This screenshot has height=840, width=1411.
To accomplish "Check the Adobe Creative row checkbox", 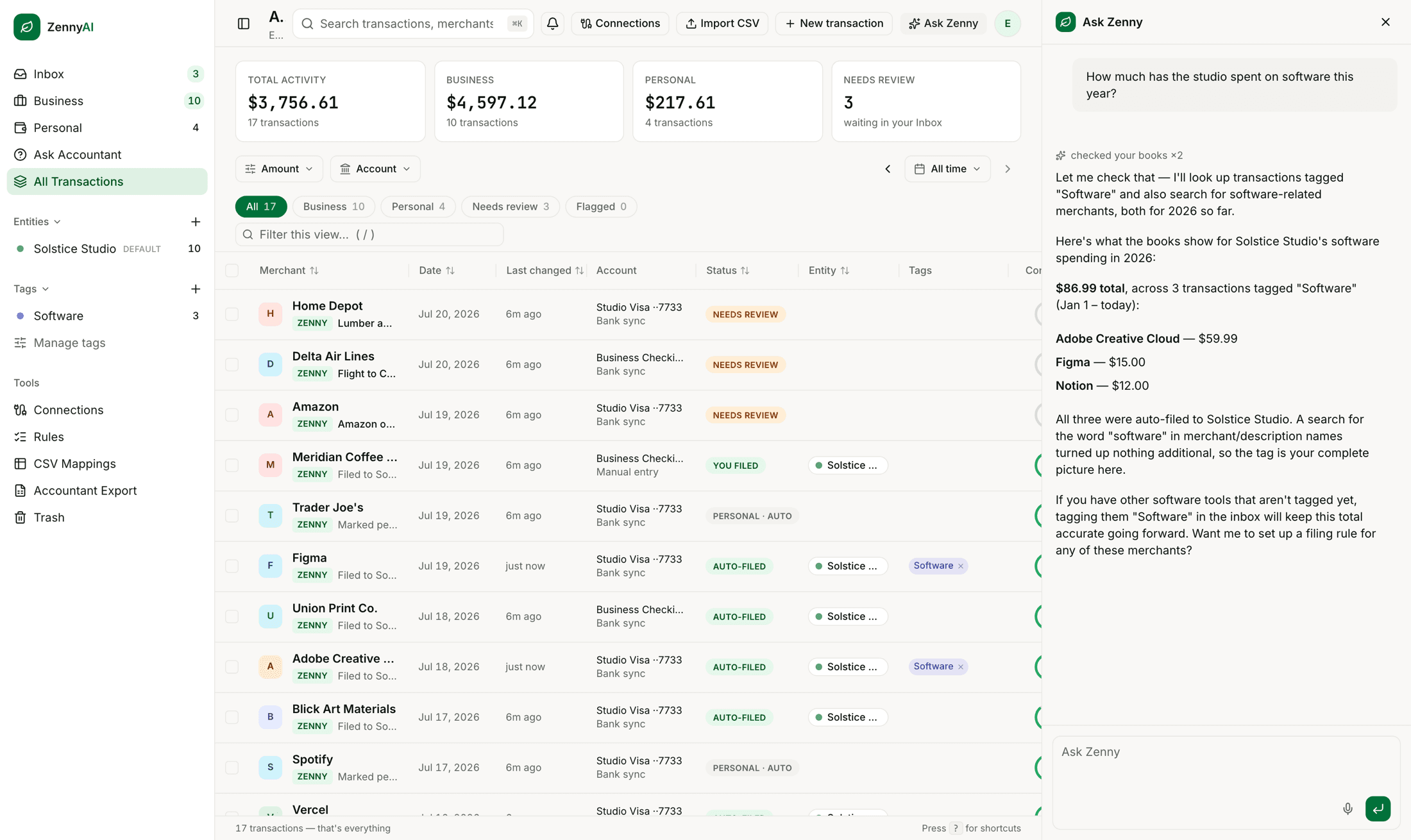I will tap(232, 667).
